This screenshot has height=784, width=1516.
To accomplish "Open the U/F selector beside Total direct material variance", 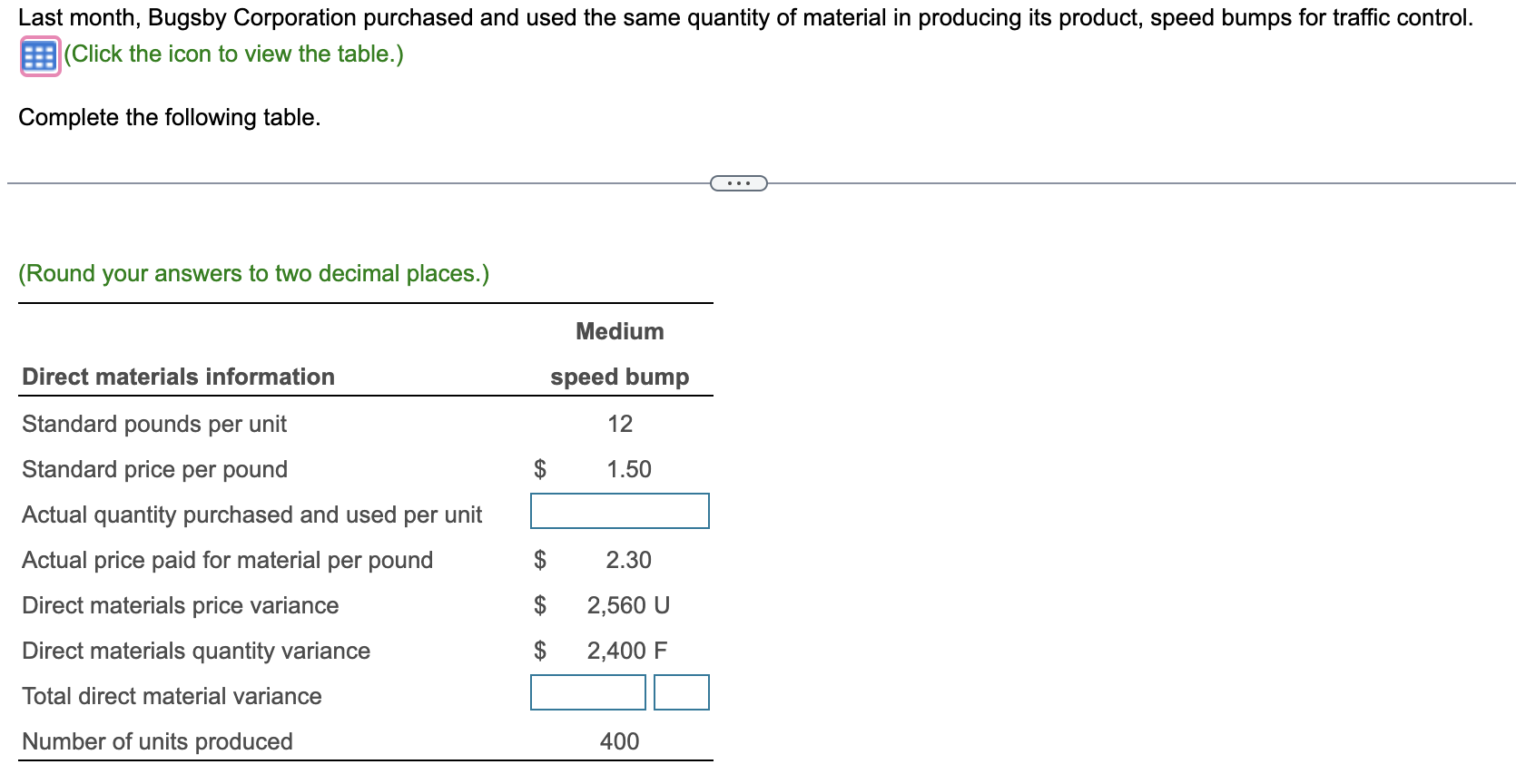I will (681, 692).
